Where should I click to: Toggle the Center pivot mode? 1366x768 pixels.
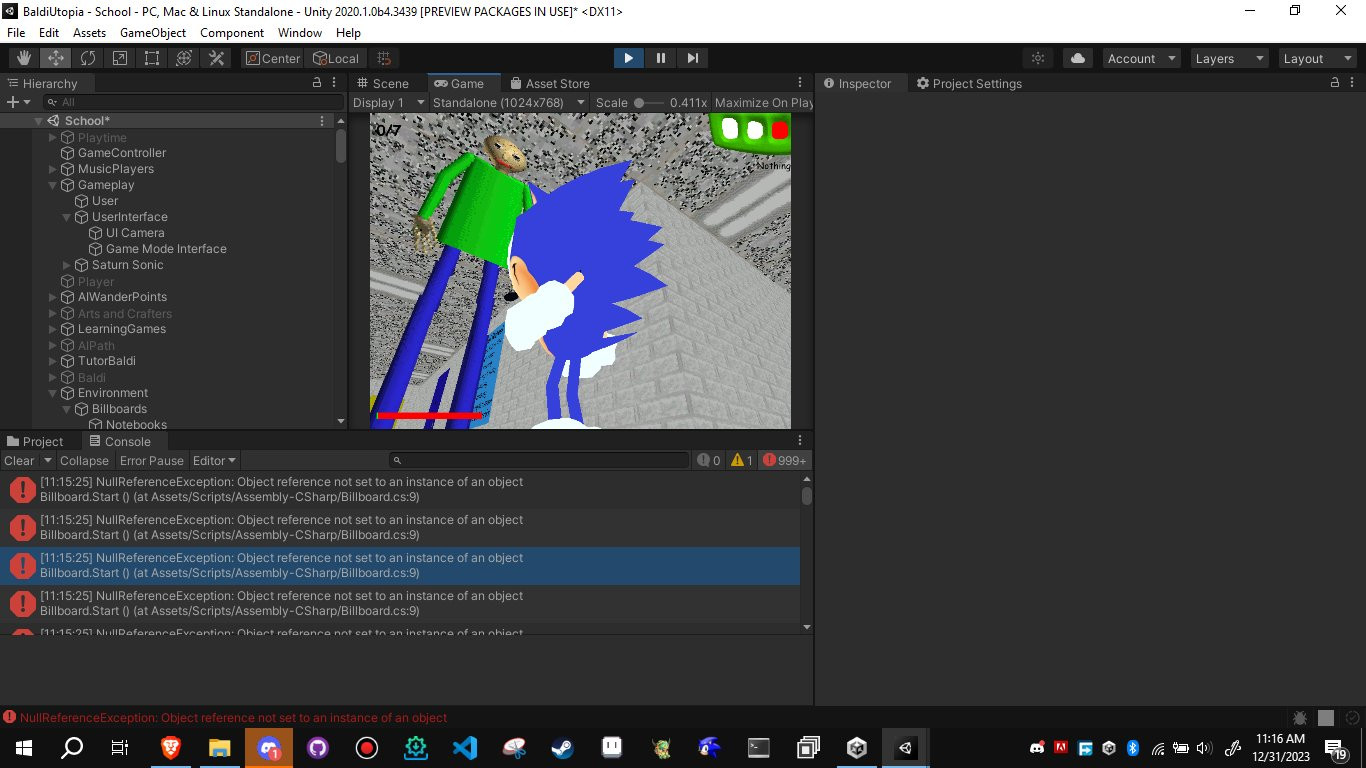272,58
